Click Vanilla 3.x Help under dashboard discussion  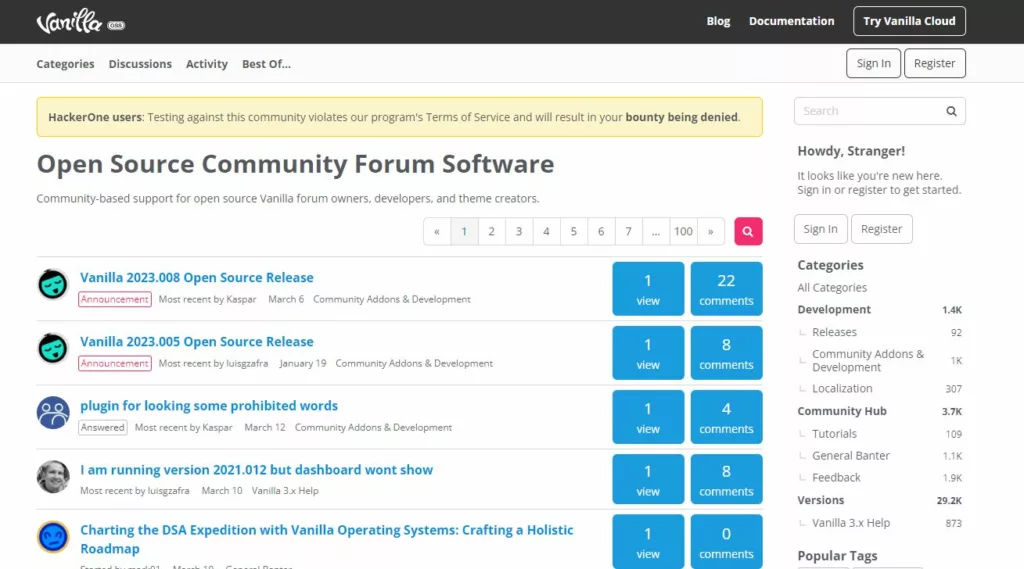pos(285,491)
